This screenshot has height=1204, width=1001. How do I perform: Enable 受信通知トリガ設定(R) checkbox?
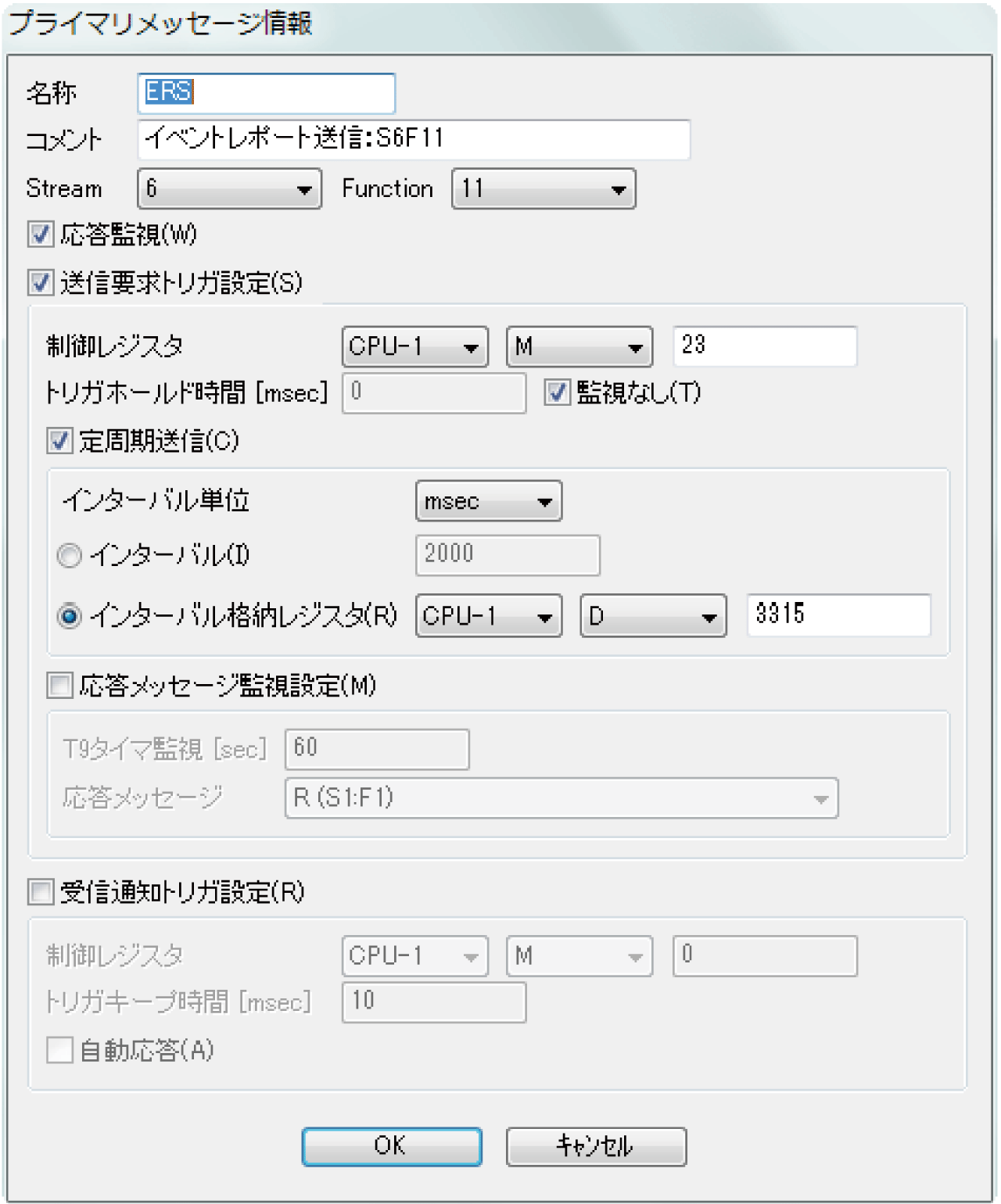tap(41, 892)
